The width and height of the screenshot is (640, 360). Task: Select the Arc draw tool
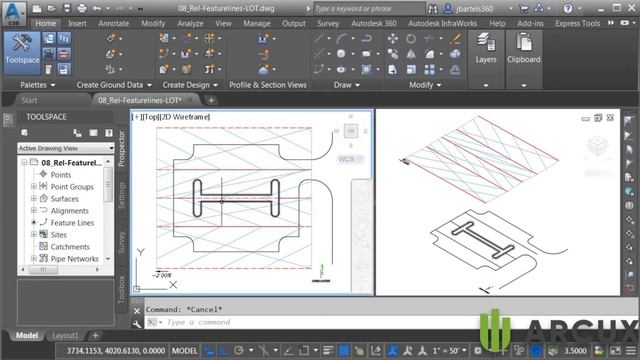tap(341, 38)
